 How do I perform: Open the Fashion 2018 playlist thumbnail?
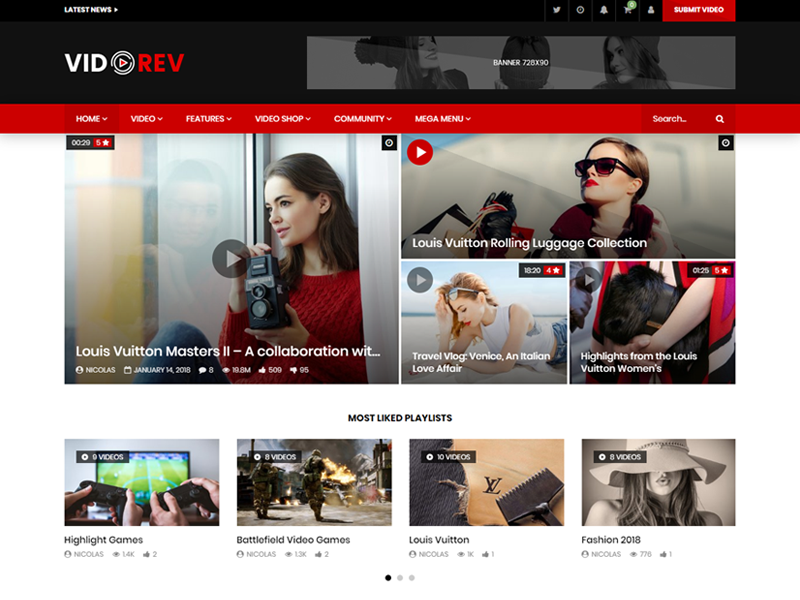[x=659, y=482]
